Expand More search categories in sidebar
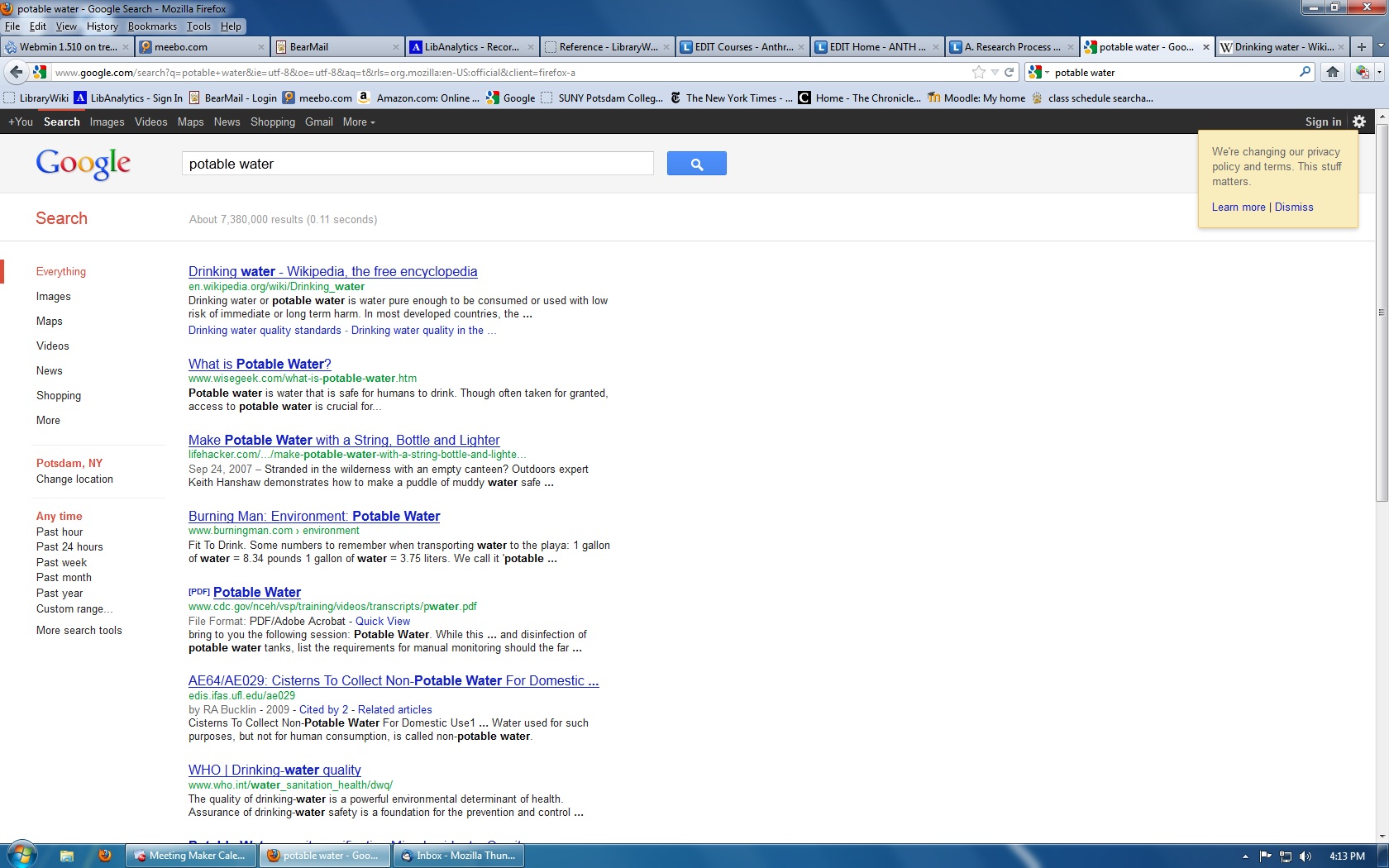The width and height of the screenshot is (1389, 868). coord(48,420)
